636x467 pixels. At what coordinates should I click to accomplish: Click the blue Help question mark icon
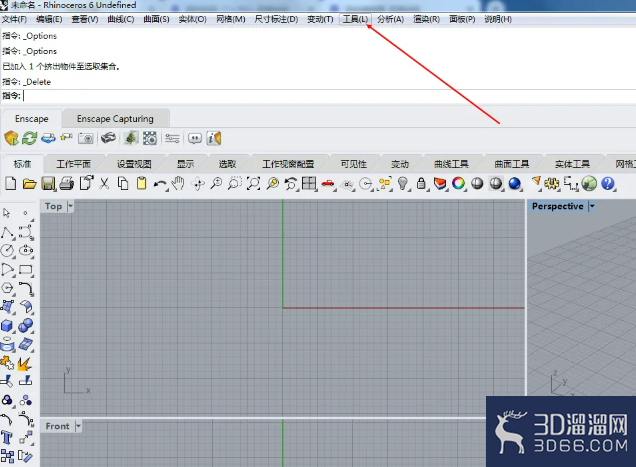click(608, 184)
